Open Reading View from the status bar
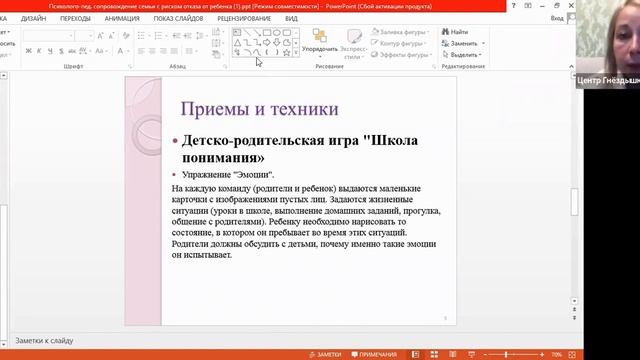Image resolution: width=640 pixels, height=360 pixels. click(453, 354)
